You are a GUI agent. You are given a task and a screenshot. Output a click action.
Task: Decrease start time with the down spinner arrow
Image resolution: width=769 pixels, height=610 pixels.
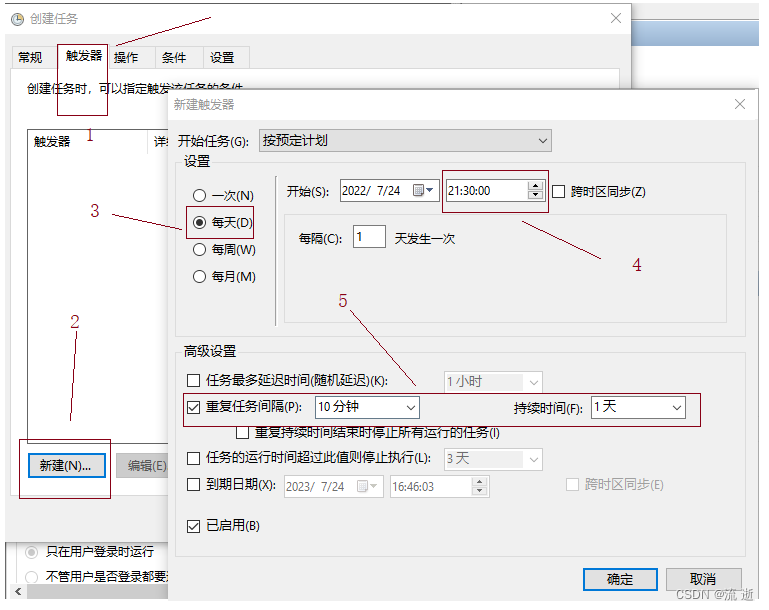tap(536, 195)
